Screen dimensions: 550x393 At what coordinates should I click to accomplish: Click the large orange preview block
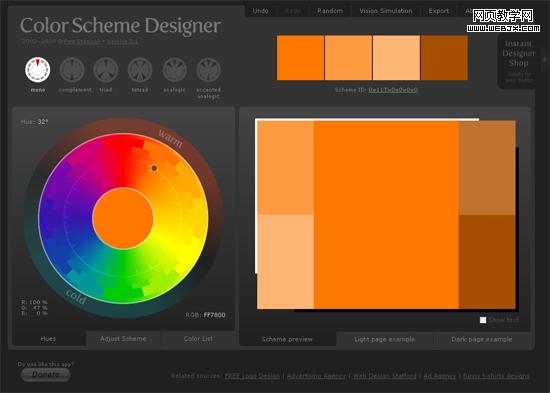386,215
